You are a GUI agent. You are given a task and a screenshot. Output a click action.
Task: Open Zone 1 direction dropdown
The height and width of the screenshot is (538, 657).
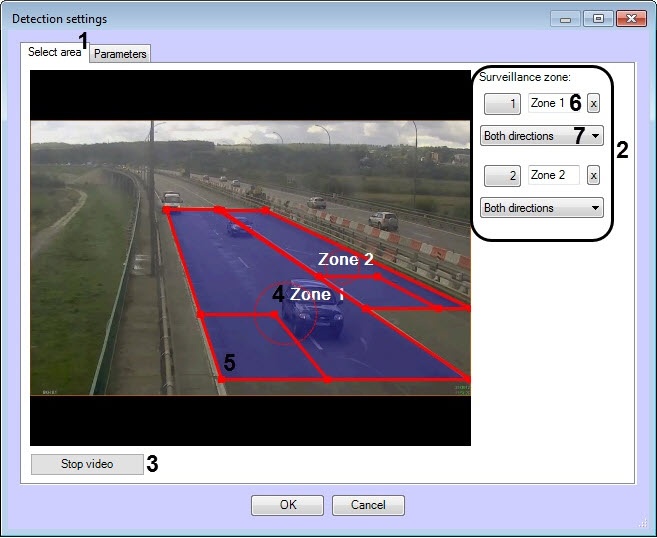pyautogui.click(x=541, y=136)
